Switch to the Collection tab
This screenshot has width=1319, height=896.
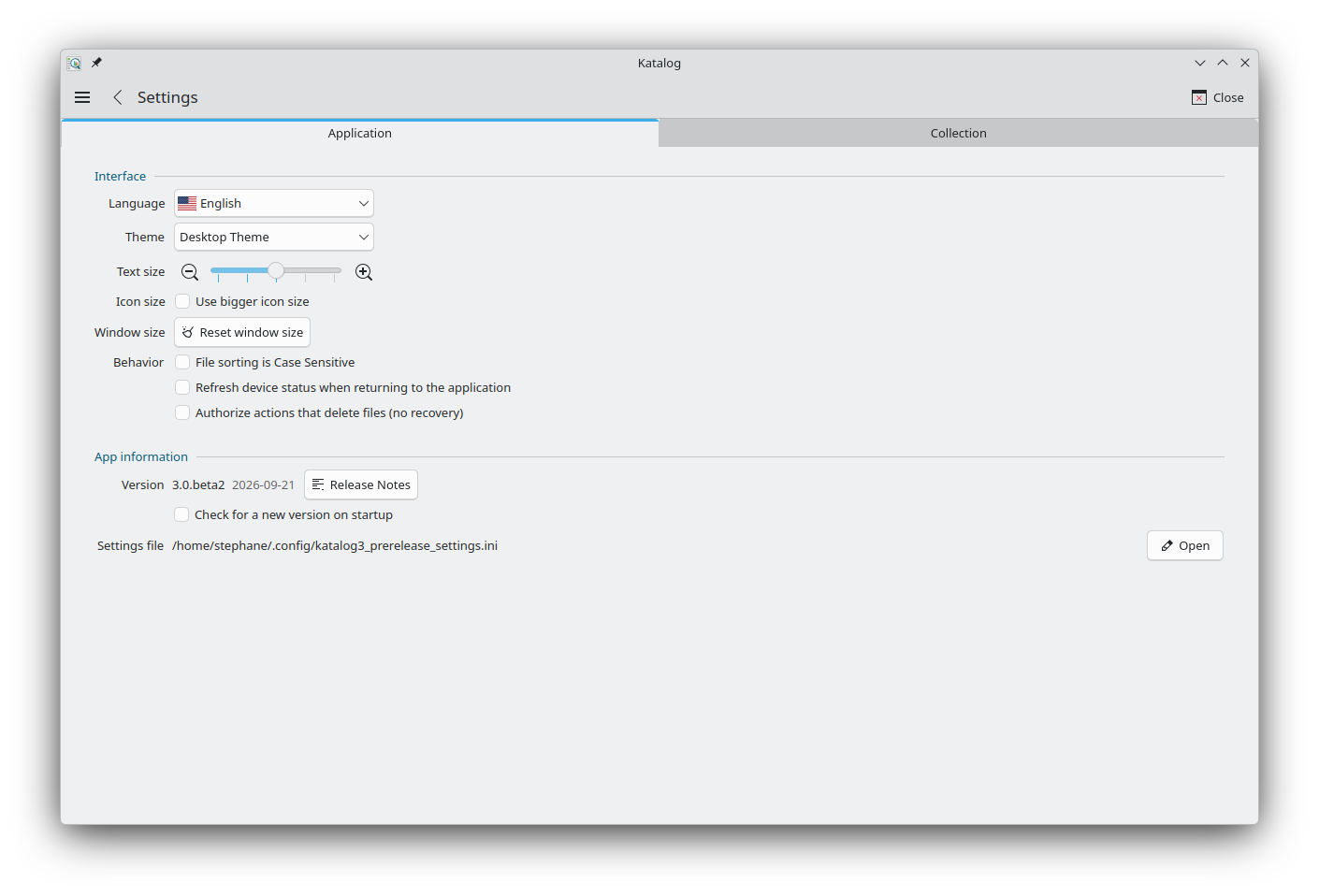958,133
